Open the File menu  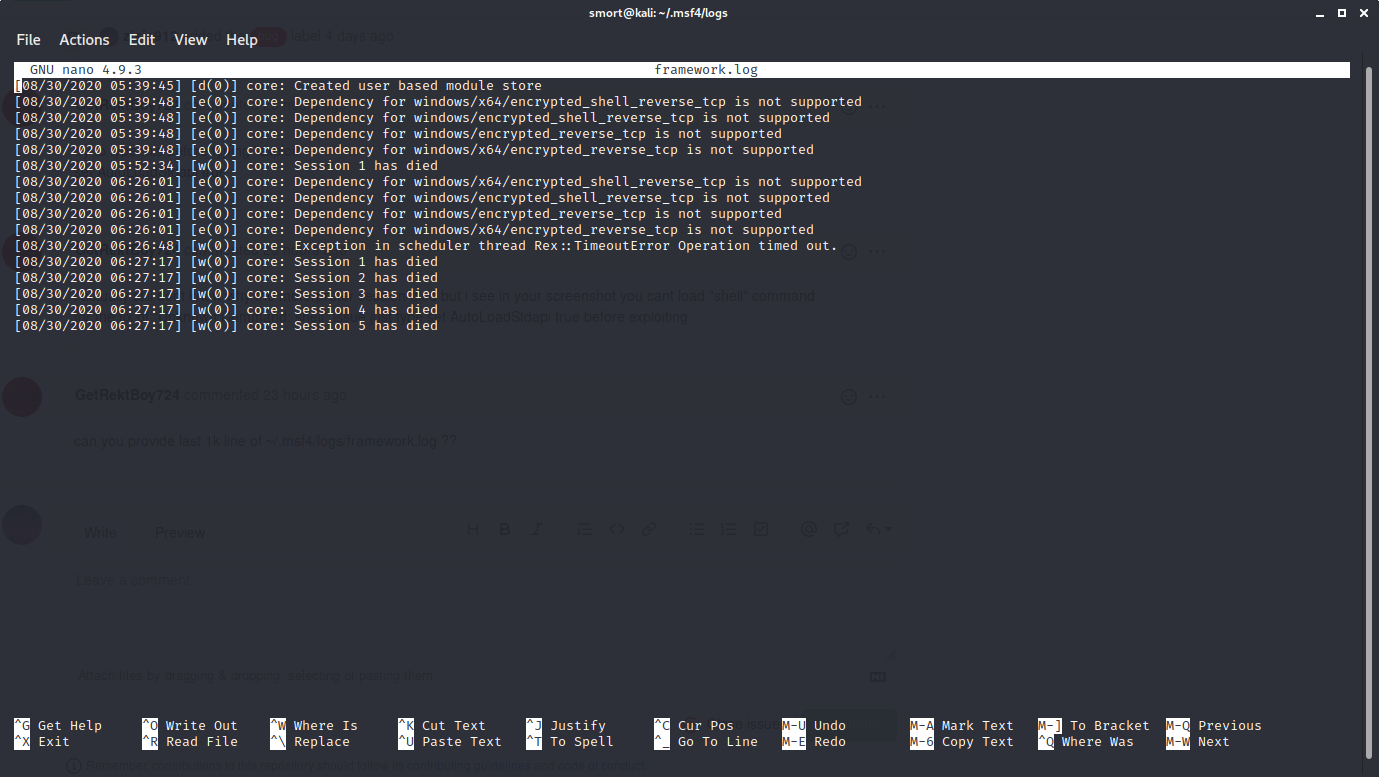point(28,40)
